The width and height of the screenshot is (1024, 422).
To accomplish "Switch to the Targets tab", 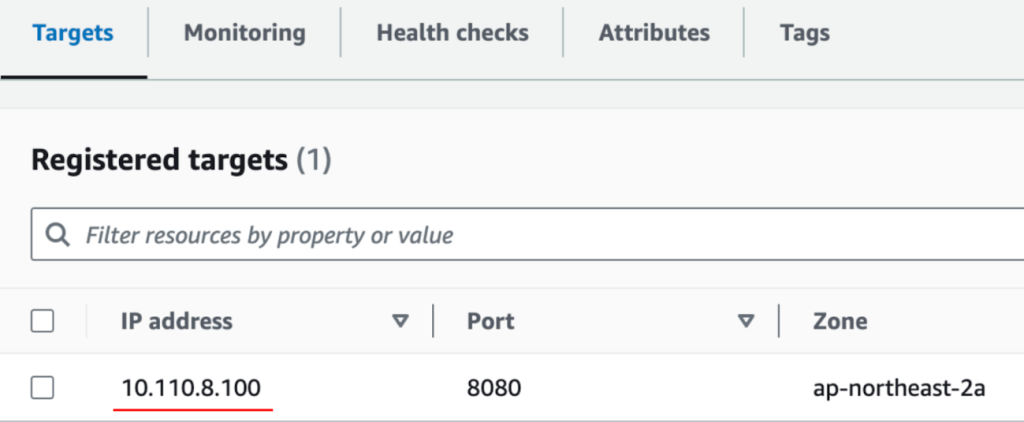I will (73, 33).
